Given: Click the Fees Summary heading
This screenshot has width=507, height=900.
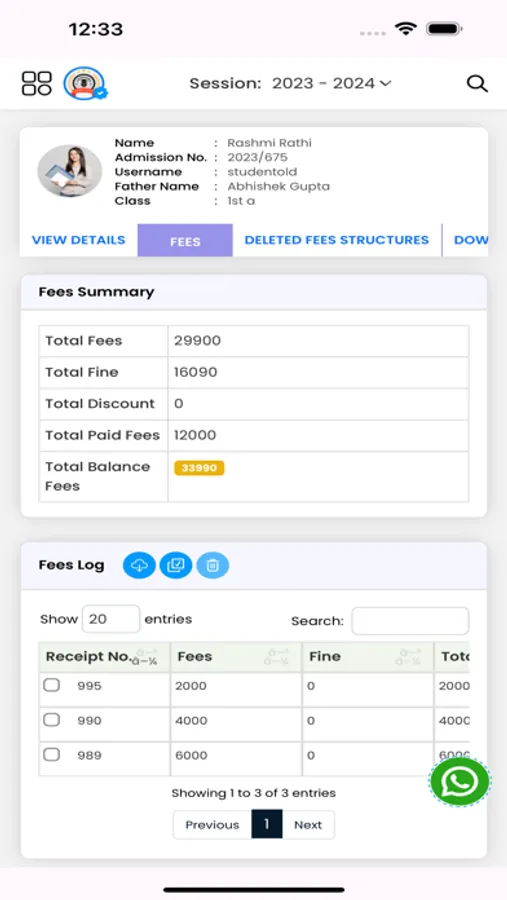Looking at the screenshot, I should (x=96, y=292).
